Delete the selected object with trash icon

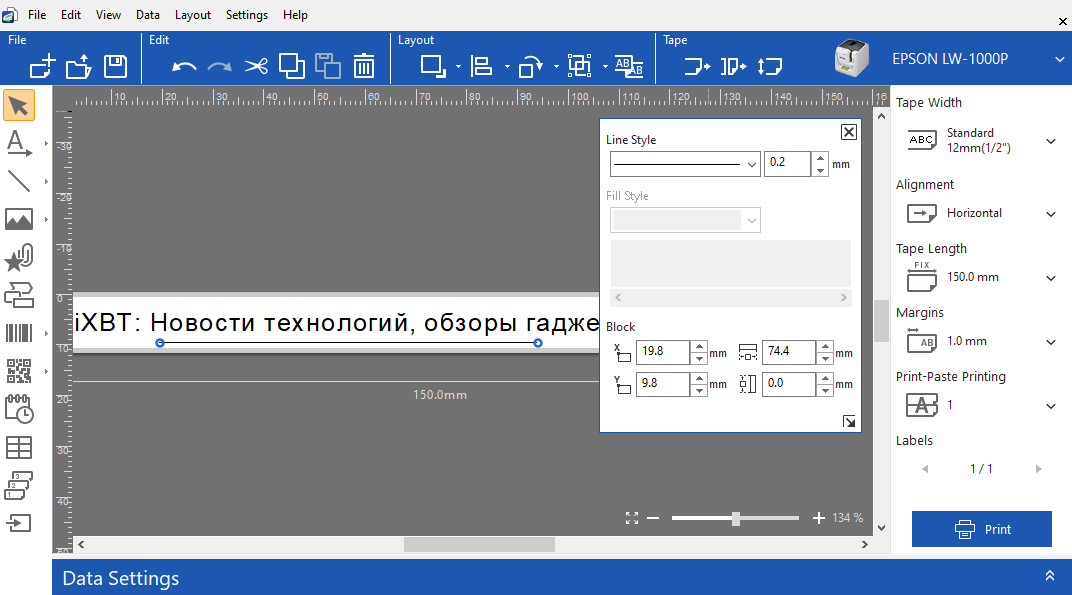(x=364, y=66)
